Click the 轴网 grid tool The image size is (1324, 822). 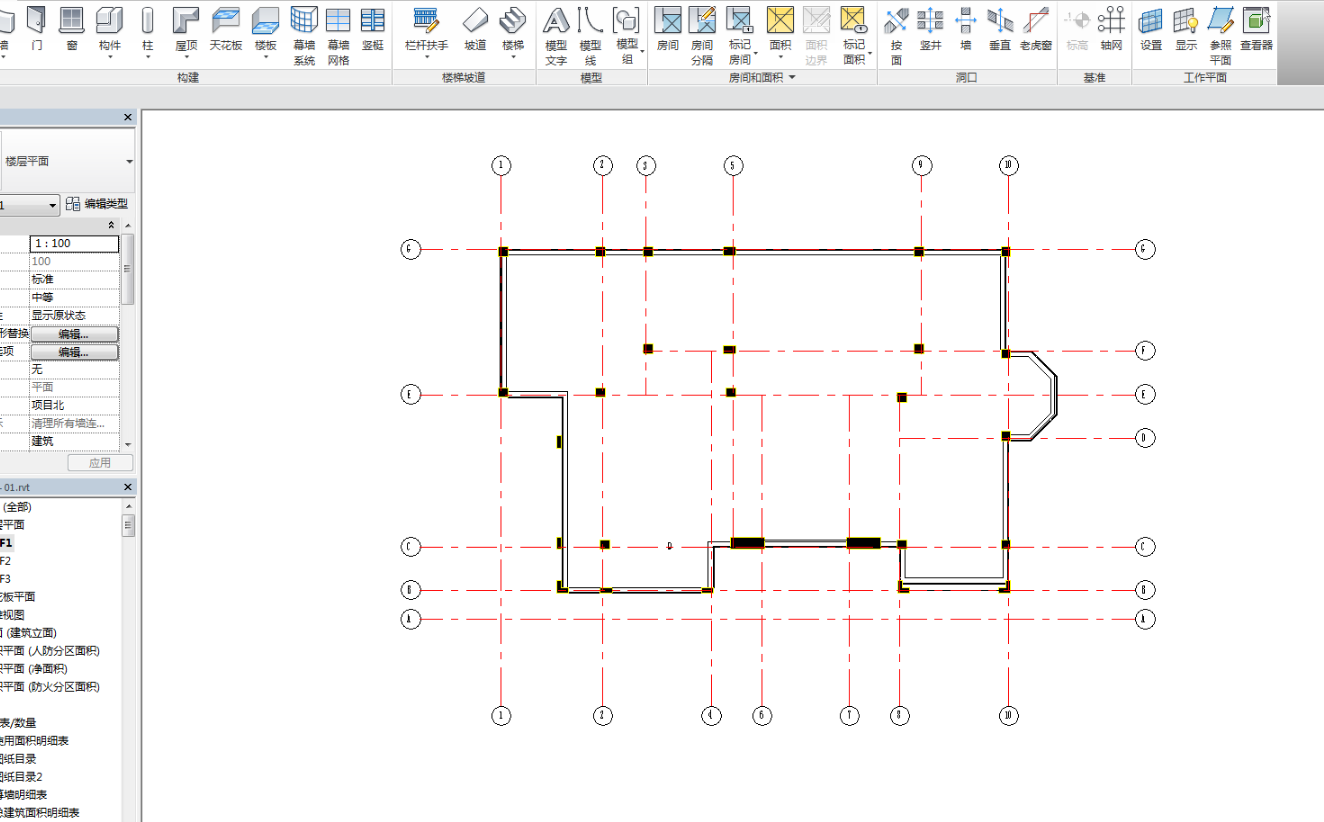click(x=1111, y=28)
